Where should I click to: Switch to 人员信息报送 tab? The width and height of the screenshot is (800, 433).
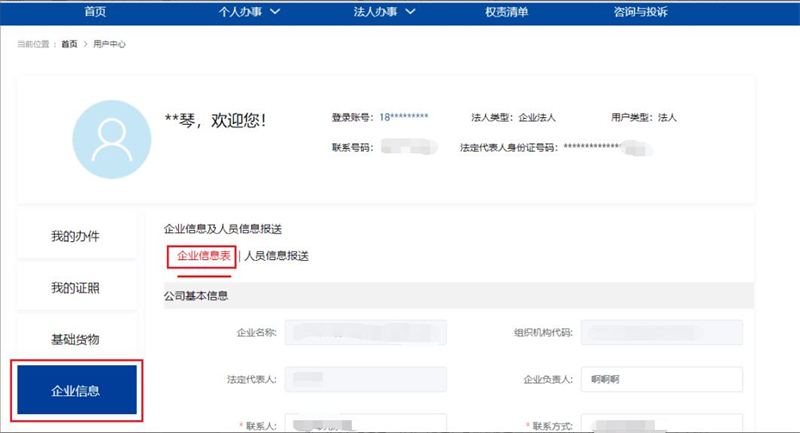[277, 256]
